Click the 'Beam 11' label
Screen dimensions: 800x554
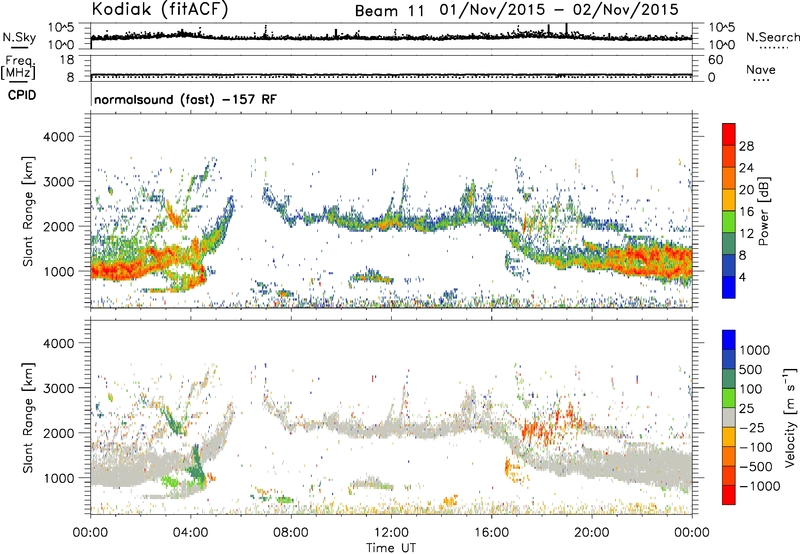tap(389, 11)
